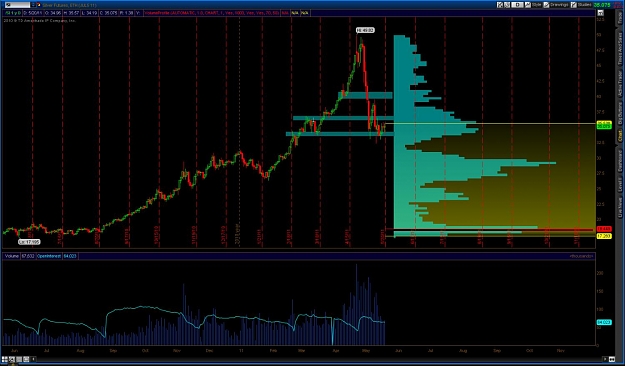625x366 pixels.
Task: Click the small icon above the price axis
Action: click(x=601, y=13)
